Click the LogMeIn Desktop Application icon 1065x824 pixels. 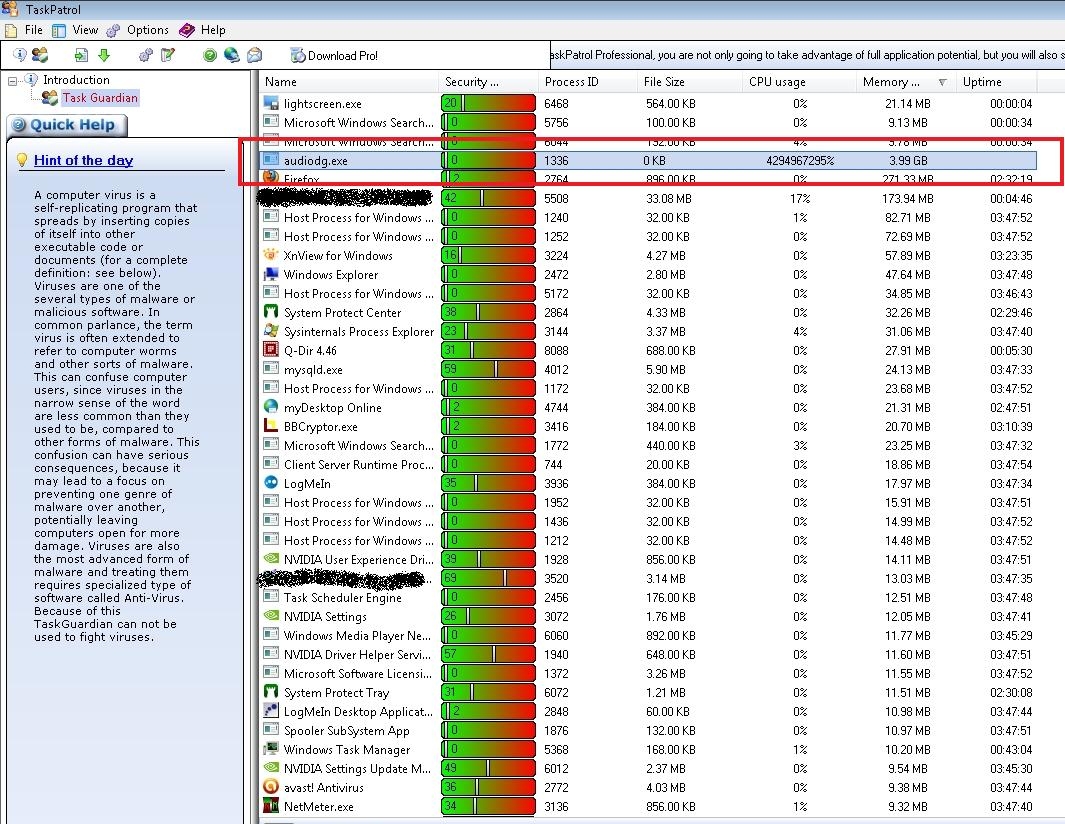point(271,712)
